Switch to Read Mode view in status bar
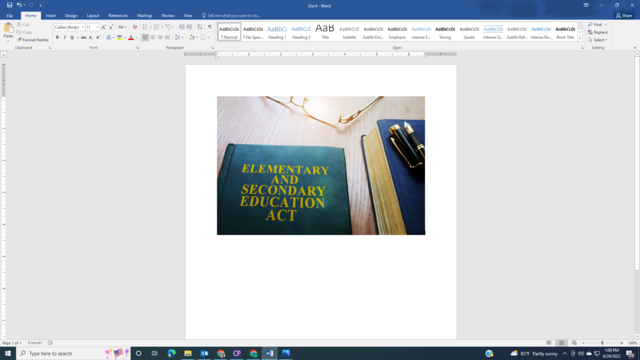The image size is (640, 360). 549,343
